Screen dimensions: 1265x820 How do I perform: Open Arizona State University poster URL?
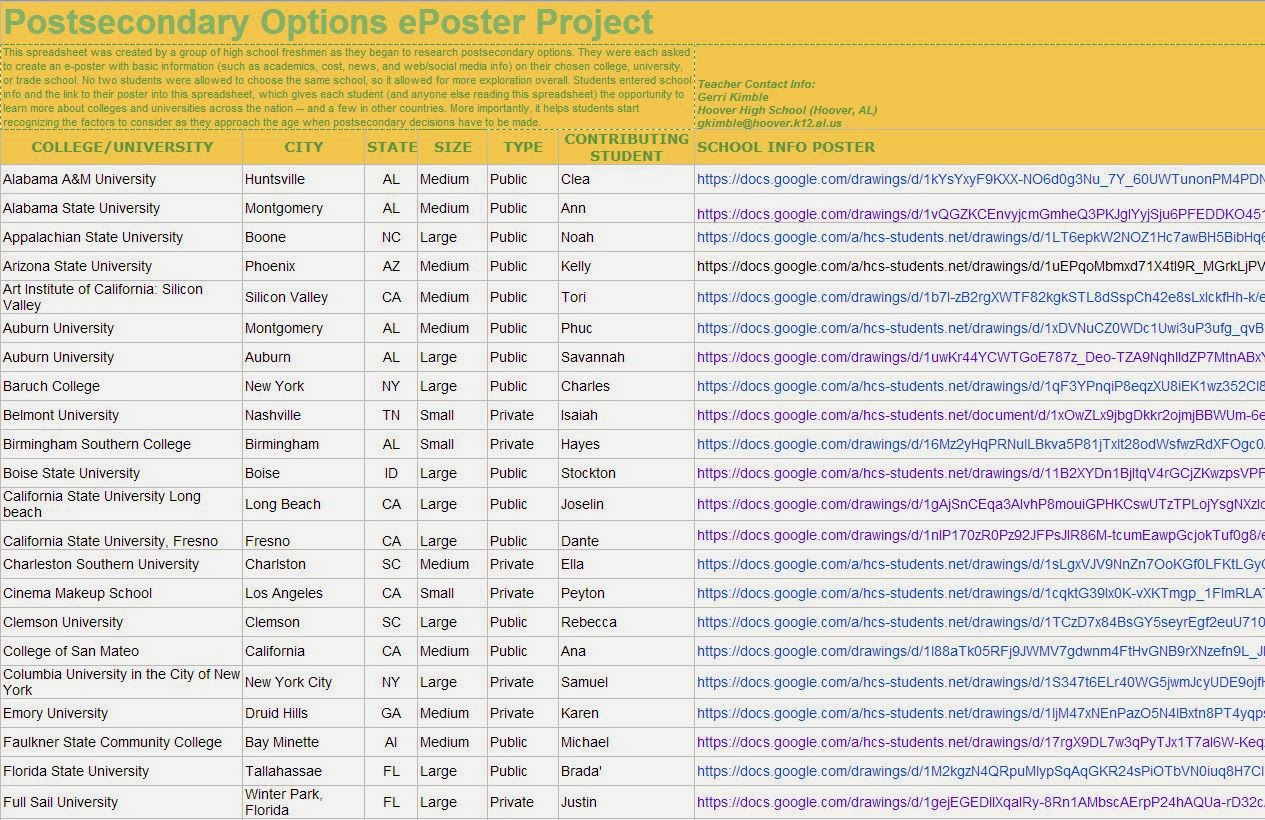pyautogui.click(x=980, y=266)
